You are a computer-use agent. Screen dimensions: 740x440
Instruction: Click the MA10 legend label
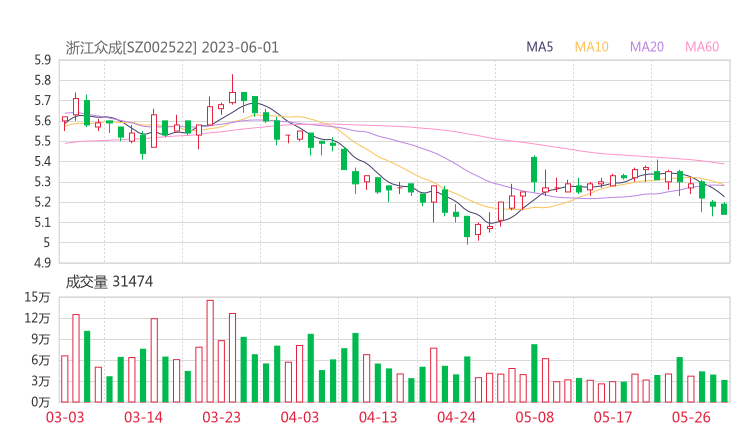click(x=591, y=47)
